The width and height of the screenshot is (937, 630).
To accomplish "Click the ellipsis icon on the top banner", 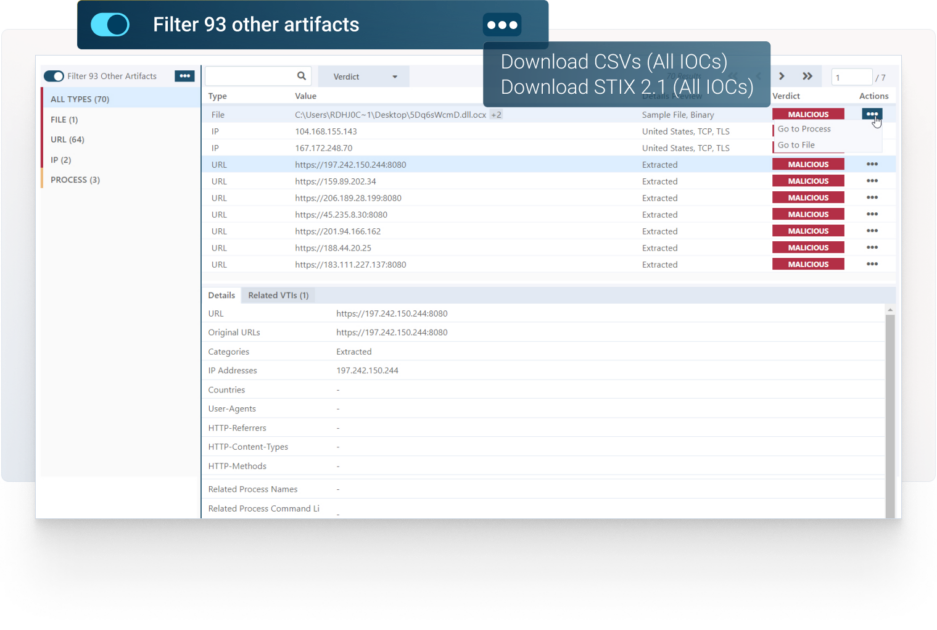I will [501, 25].
